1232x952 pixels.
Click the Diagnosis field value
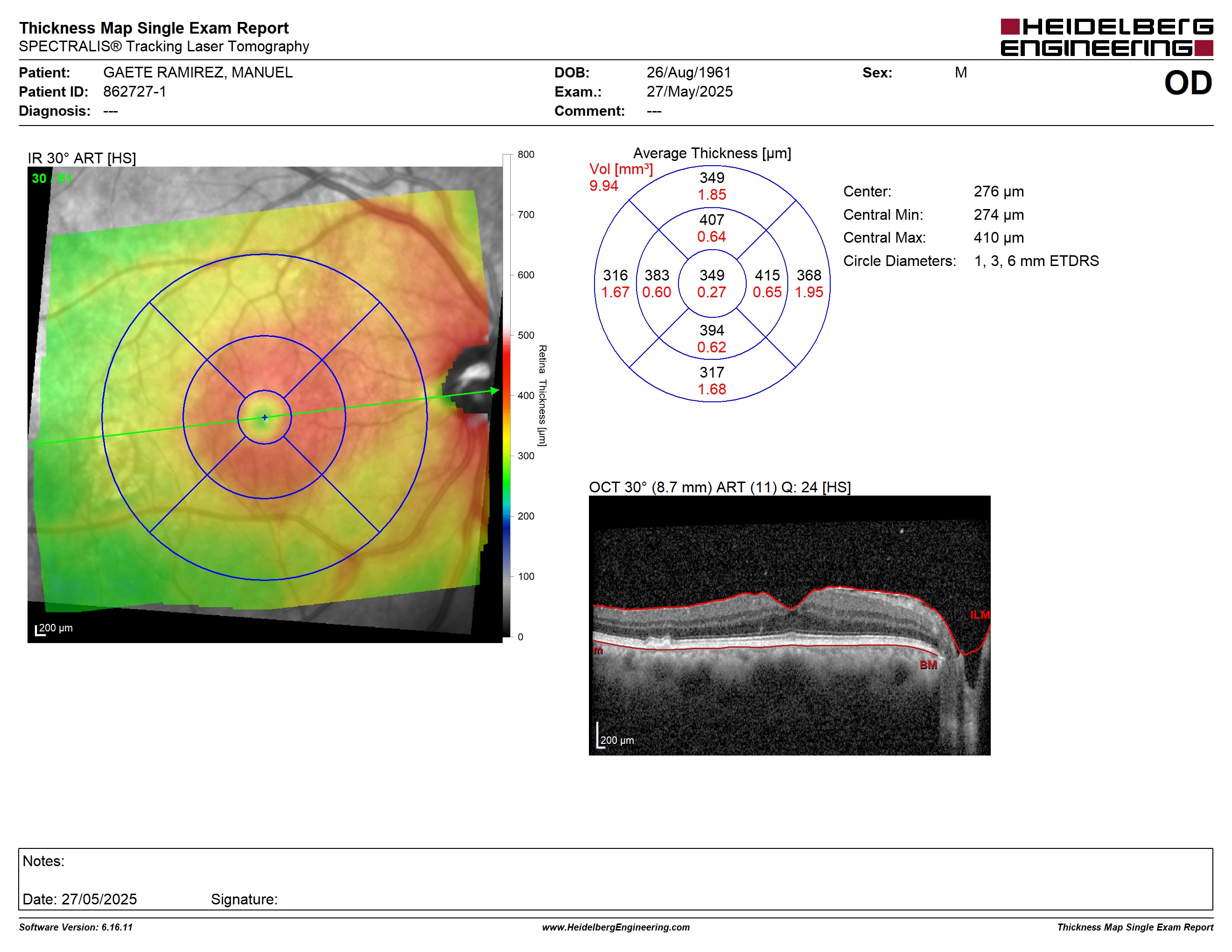(x=111, y=111)
